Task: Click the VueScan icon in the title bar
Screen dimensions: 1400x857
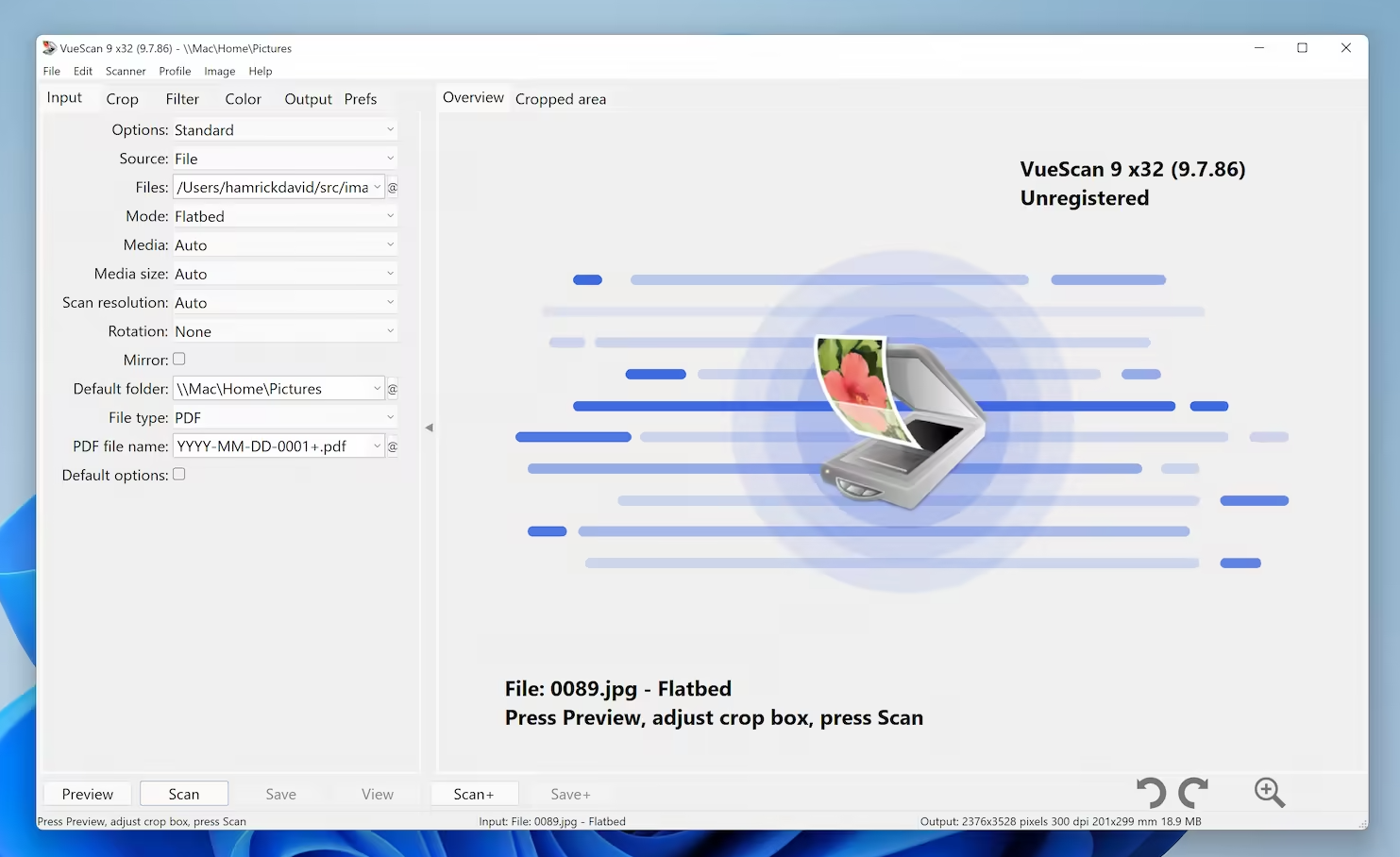Action: [49, 48]
